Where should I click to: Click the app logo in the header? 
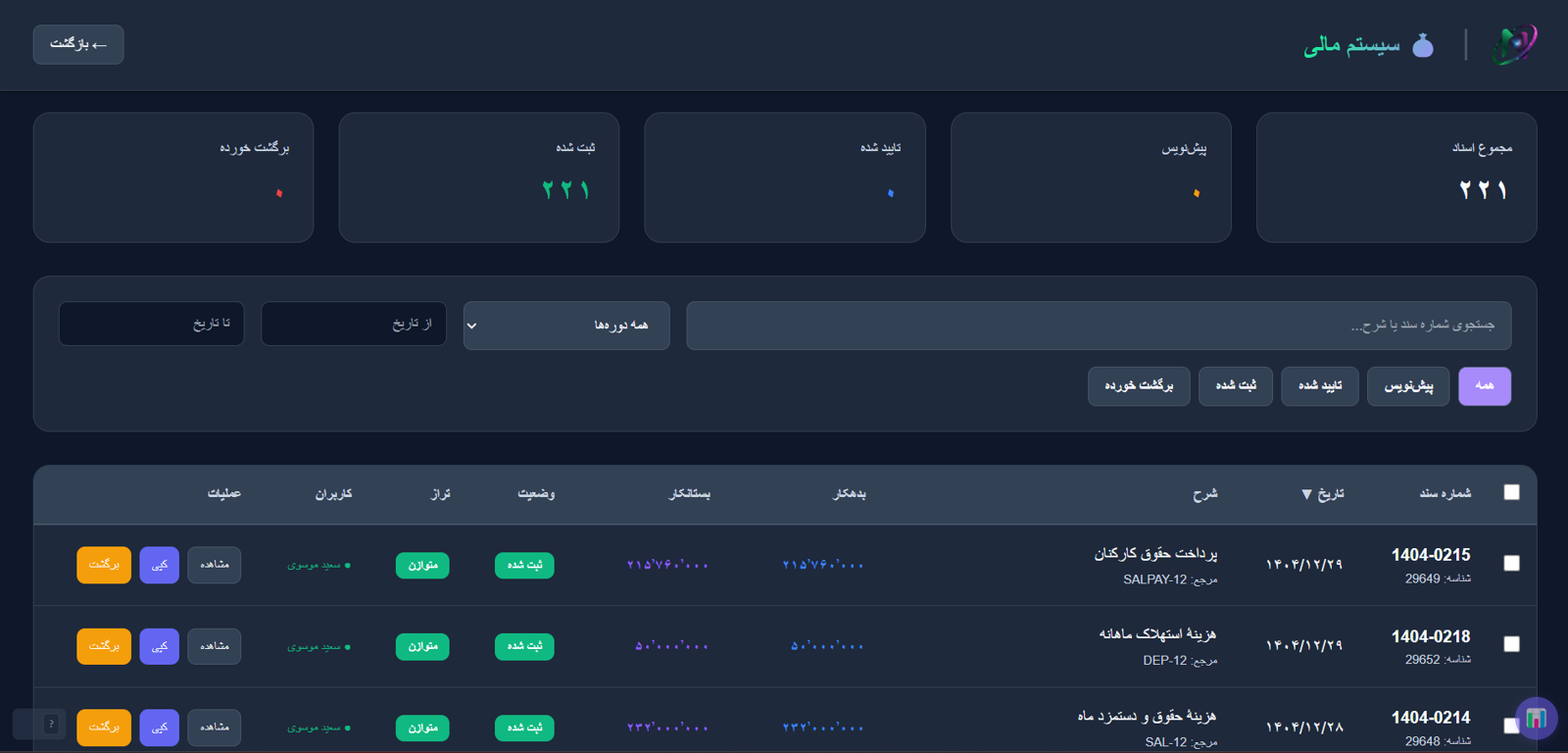click(x=1514, y=45)
